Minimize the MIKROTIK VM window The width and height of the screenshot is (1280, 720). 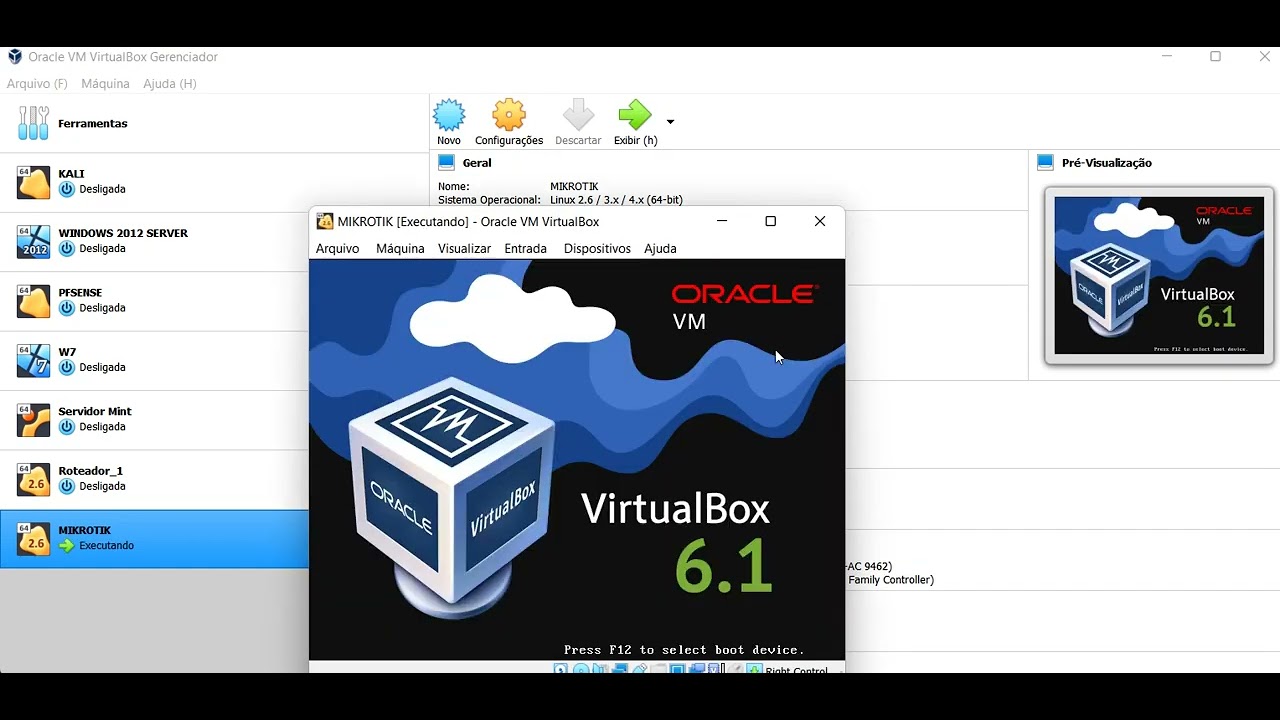pos(723,221)
